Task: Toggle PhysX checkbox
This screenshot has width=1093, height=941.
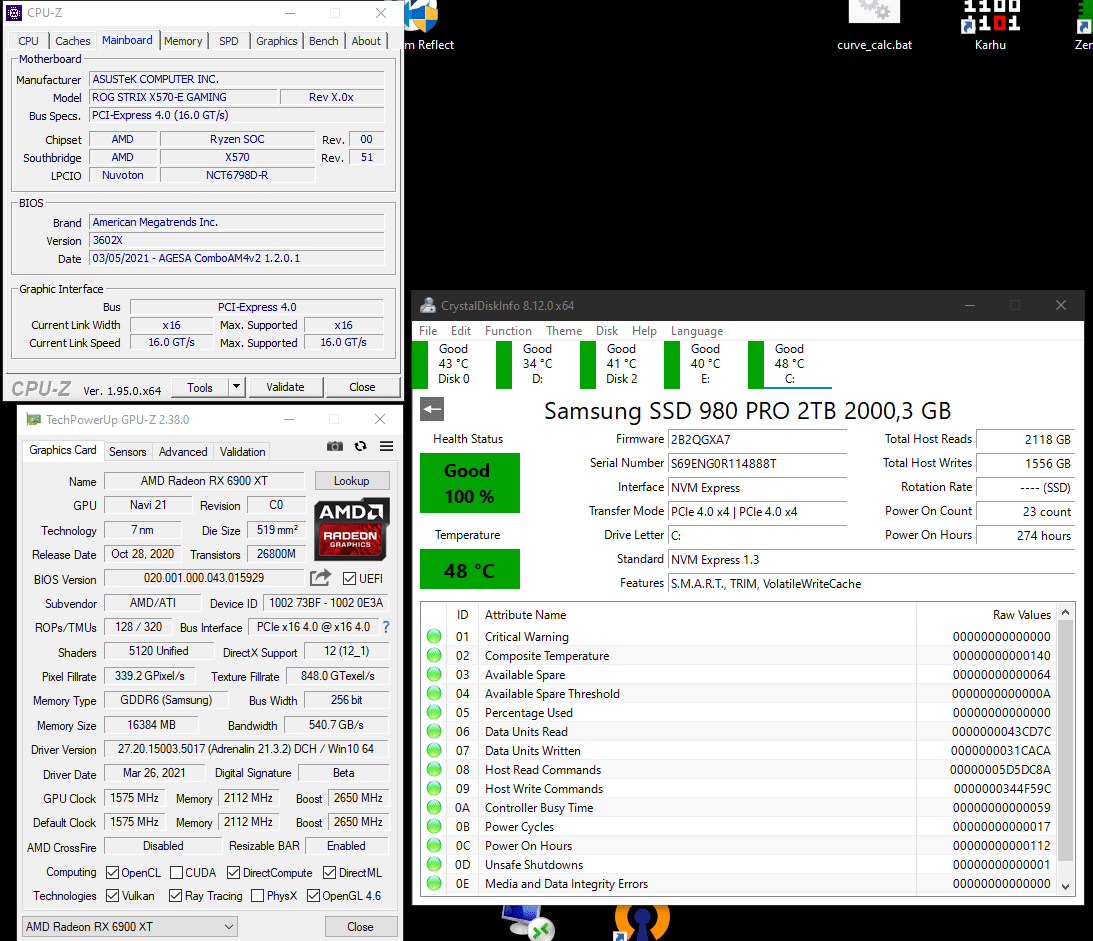Action: click(257, 896)
